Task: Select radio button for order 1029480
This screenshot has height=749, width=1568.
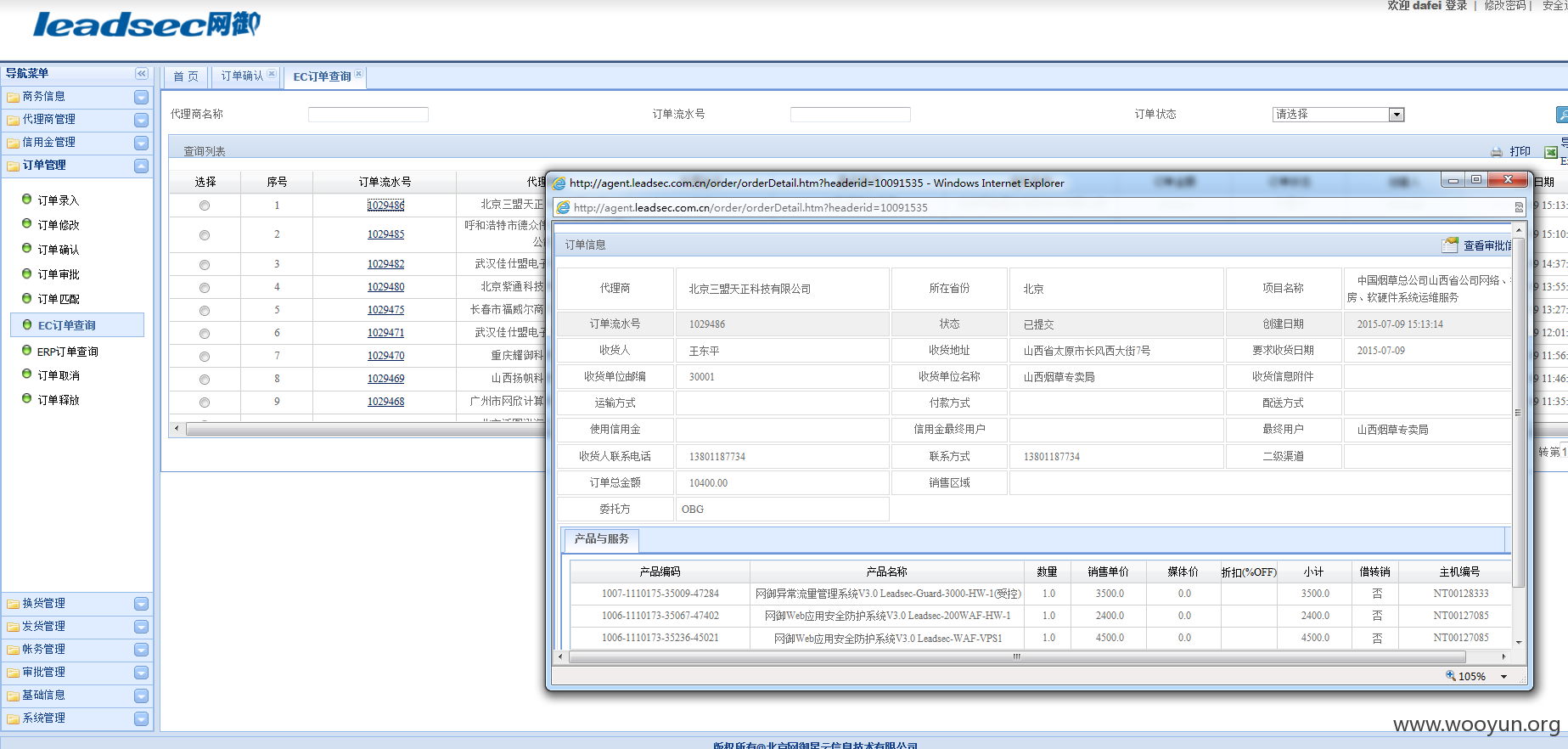Action: click(205, 288)
